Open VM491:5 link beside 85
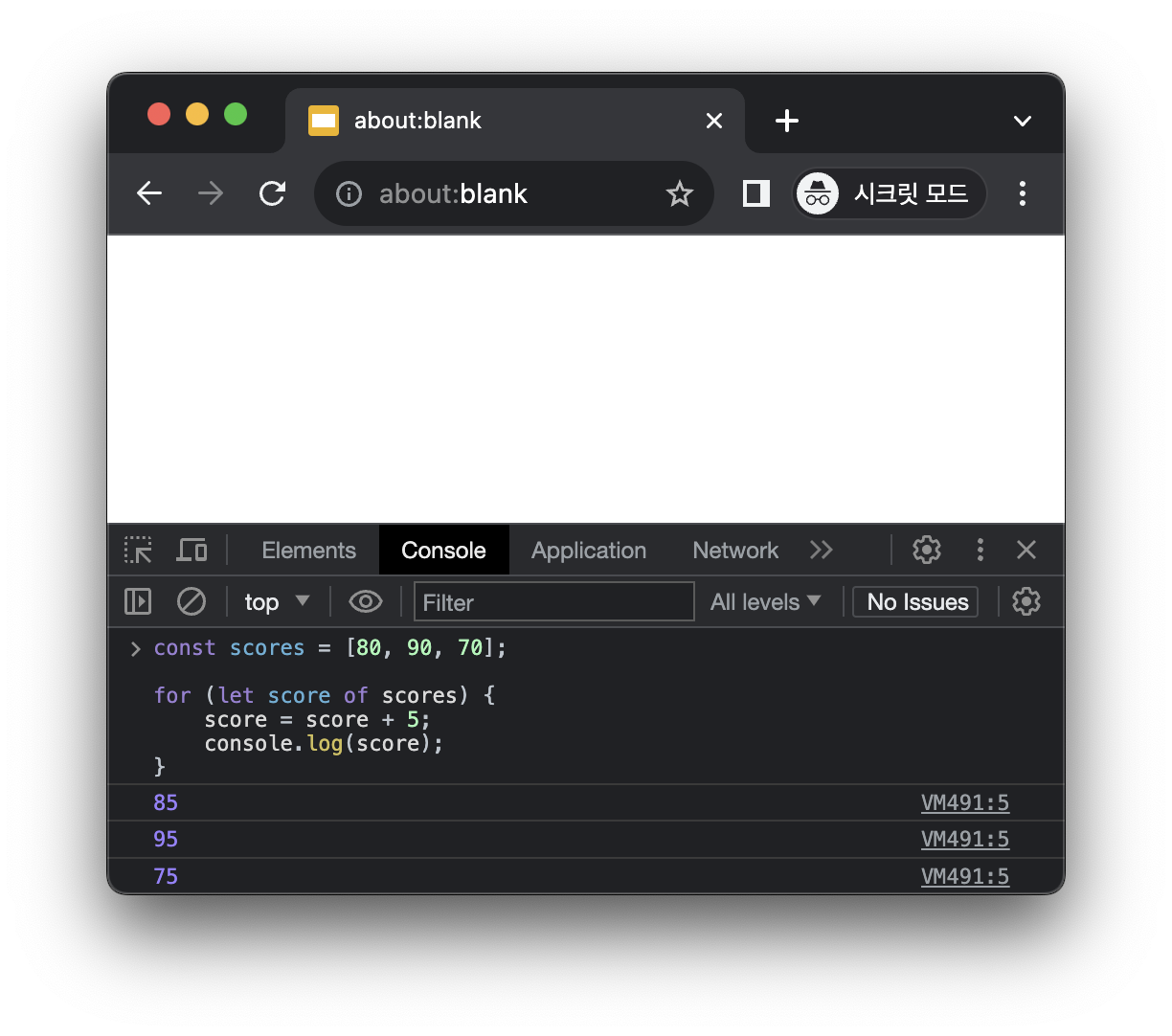This screenshot has width=1172, height=1036. click(x=965, y=802)
